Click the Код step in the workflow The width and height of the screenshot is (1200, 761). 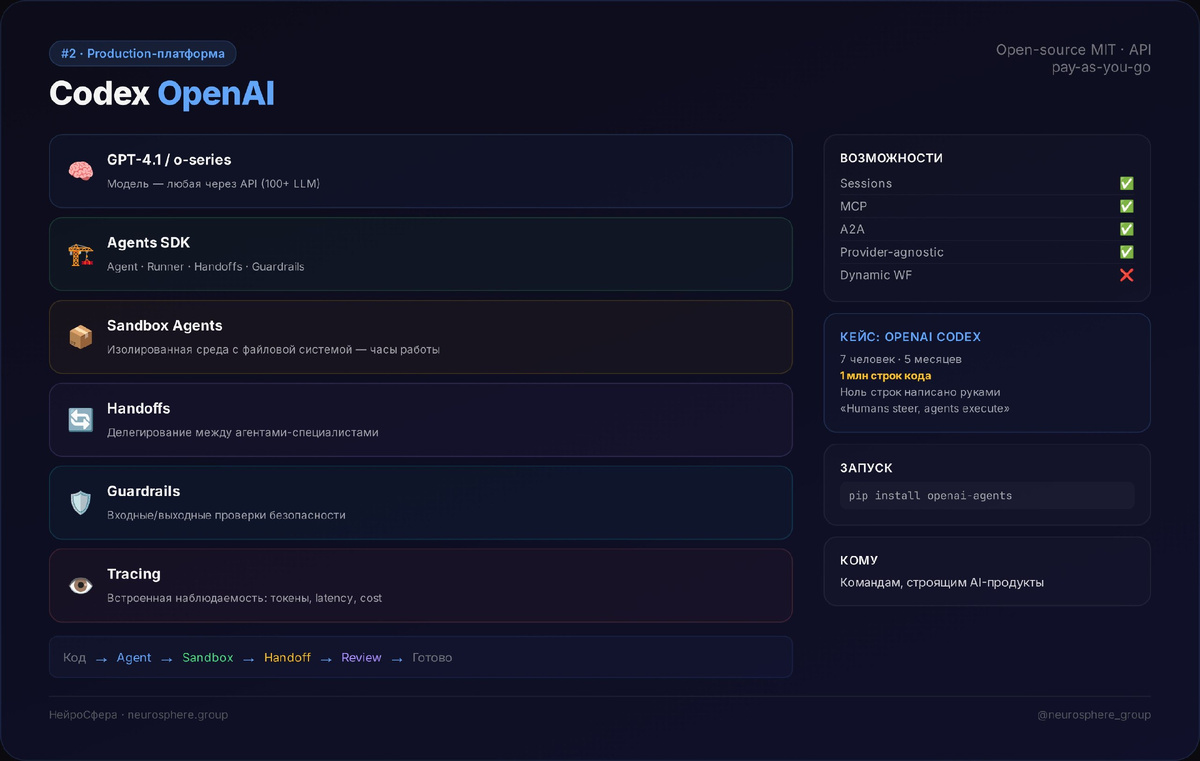coord(74,658)
